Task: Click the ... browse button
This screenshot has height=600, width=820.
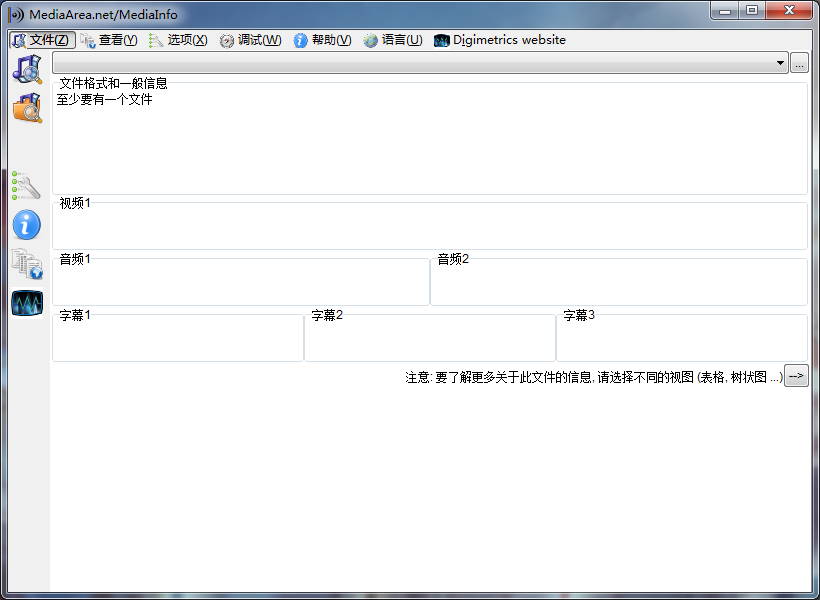Action: 801,62
